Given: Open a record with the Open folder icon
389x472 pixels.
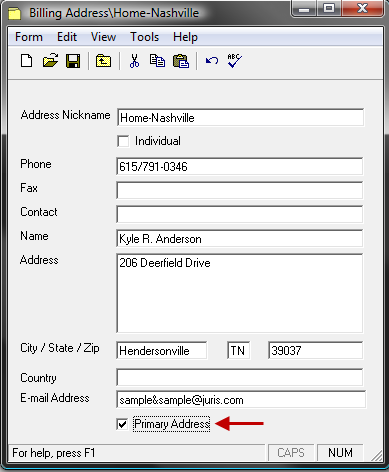Looking at the screenshot, I should coord(50,61).
